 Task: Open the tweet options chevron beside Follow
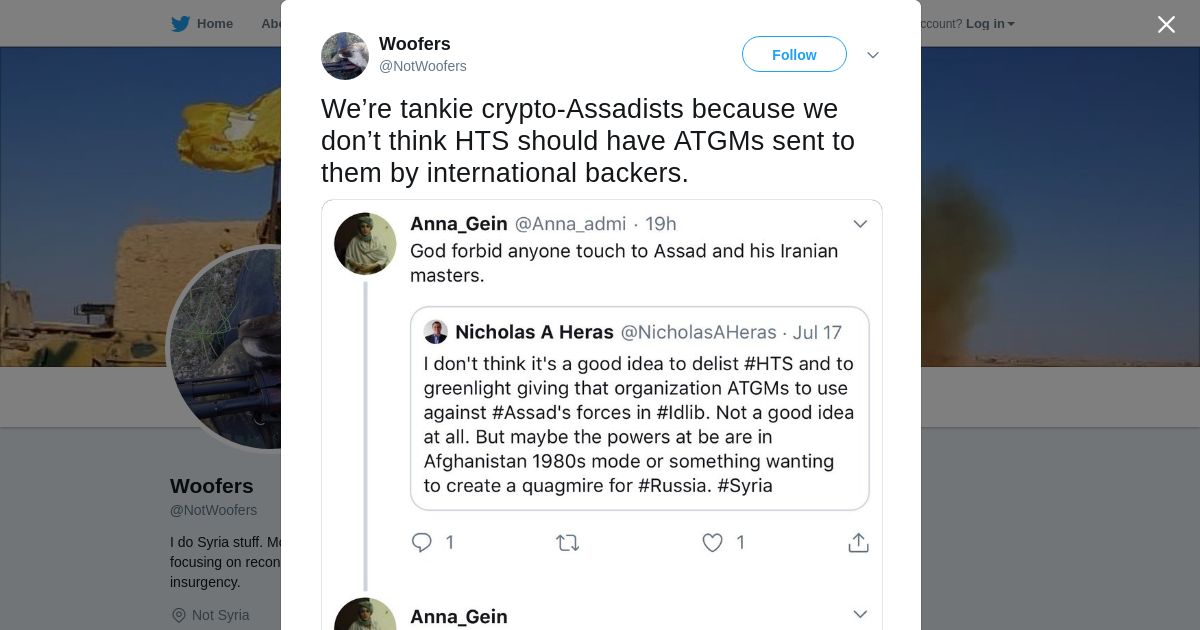click(872, 55)
